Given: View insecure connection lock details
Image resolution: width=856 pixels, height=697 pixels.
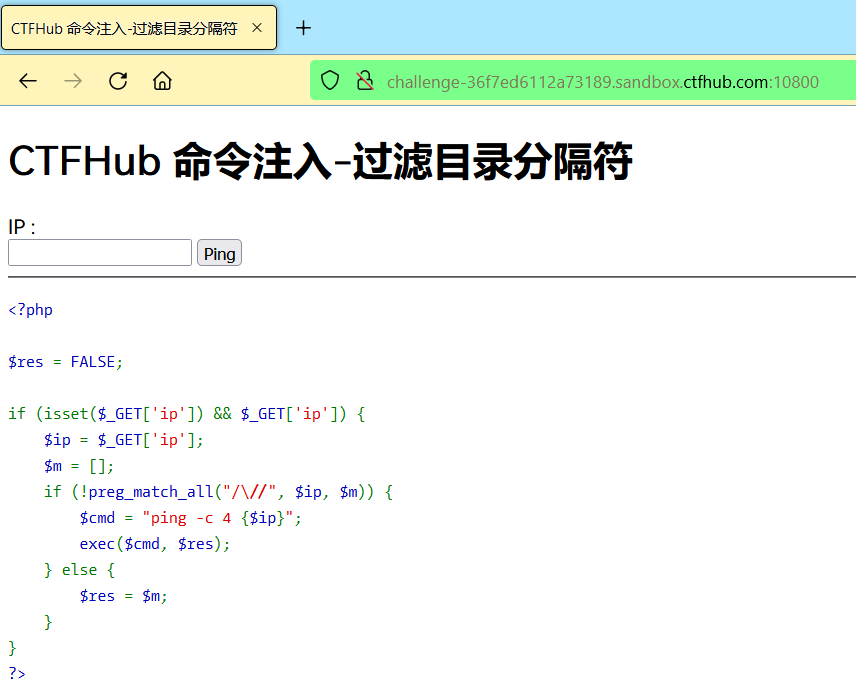Looking at the screenshot, I should (x=365, y=81).
